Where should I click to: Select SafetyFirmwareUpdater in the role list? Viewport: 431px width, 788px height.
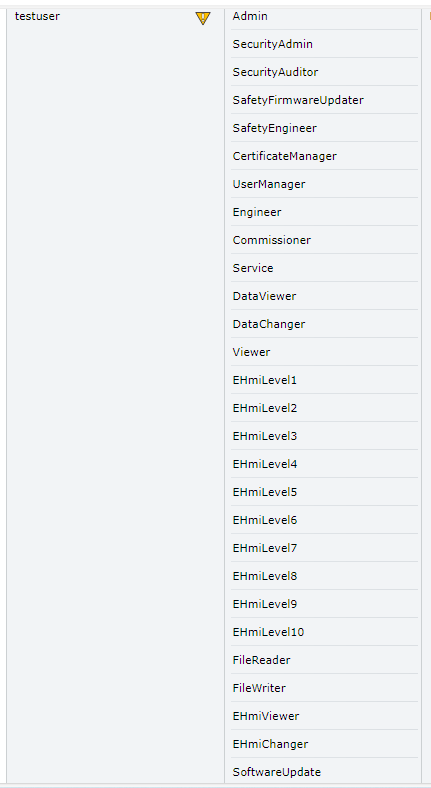pyautogui.click(x=298, y=100)
